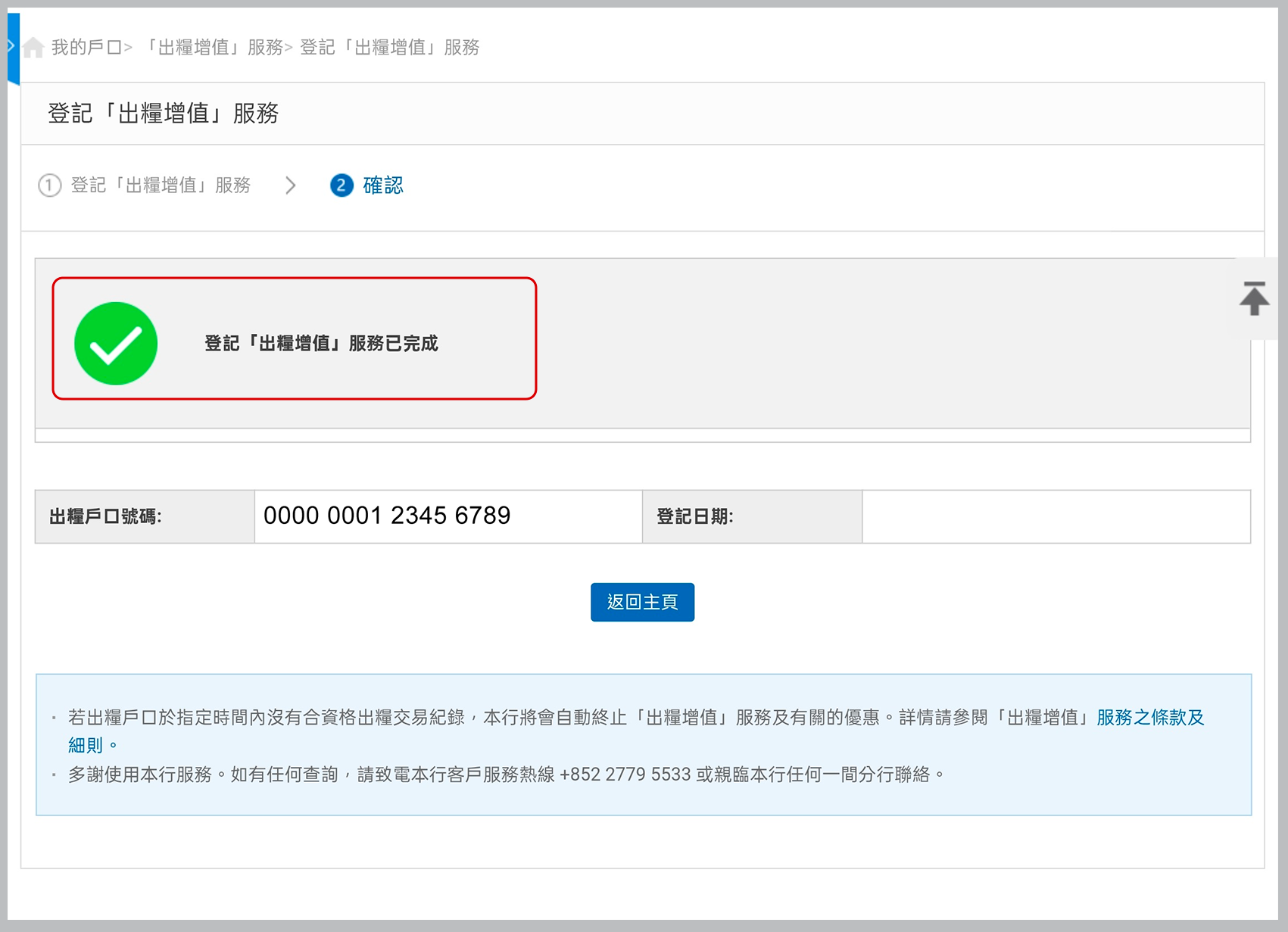The image size is (1288, 932).
Task: Open 我的戶口 breadcrumb link
Action: [x=86, y=48]
